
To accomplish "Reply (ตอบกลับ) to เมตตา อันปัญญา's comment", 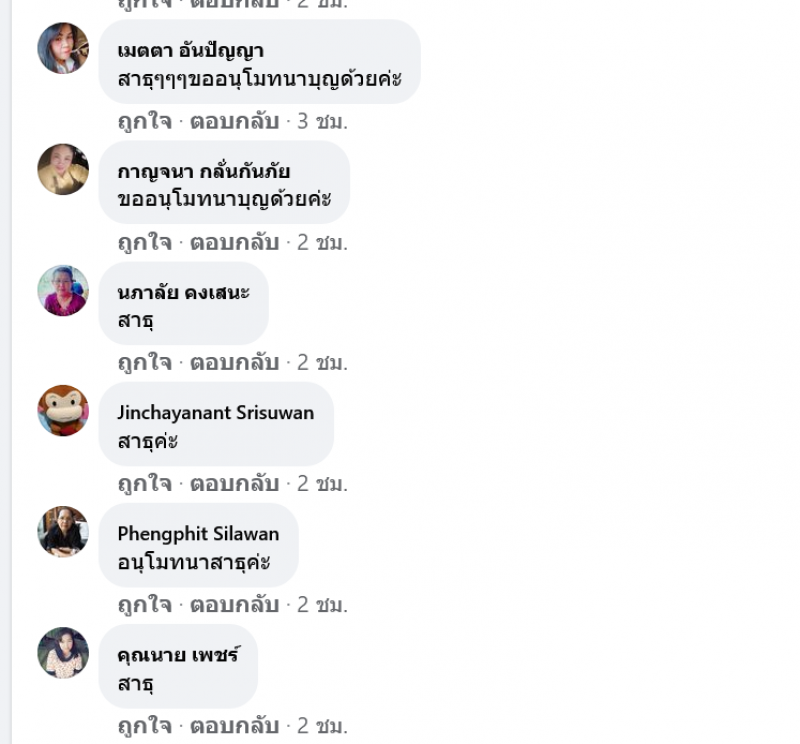I will 234,122.
